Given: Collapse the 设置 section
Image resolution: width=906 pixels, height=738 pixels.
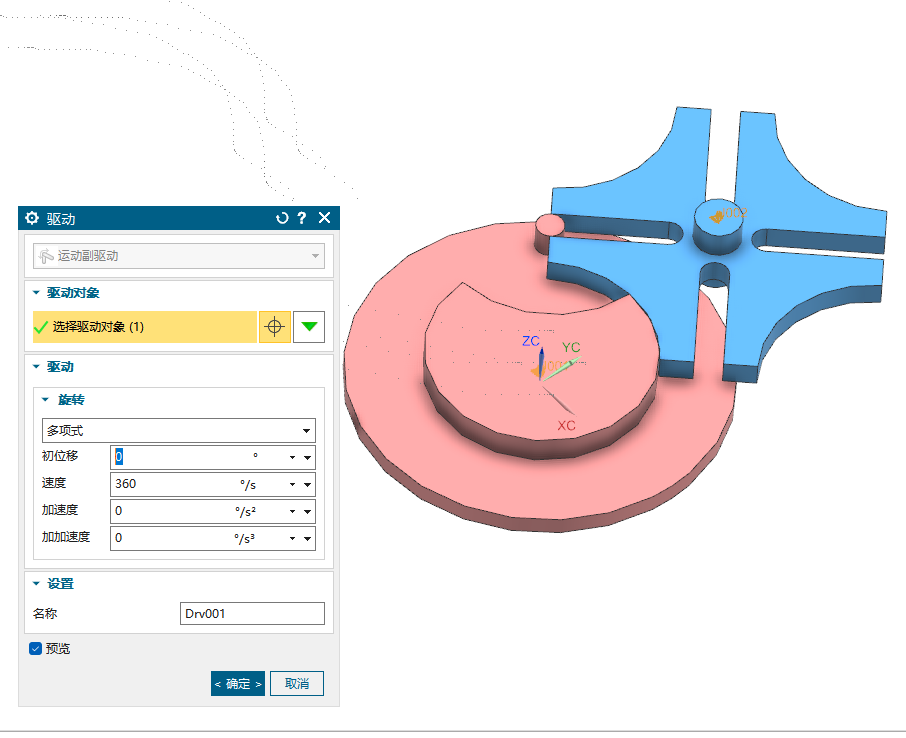Looking at the screenshot, I should coord(37,584).
